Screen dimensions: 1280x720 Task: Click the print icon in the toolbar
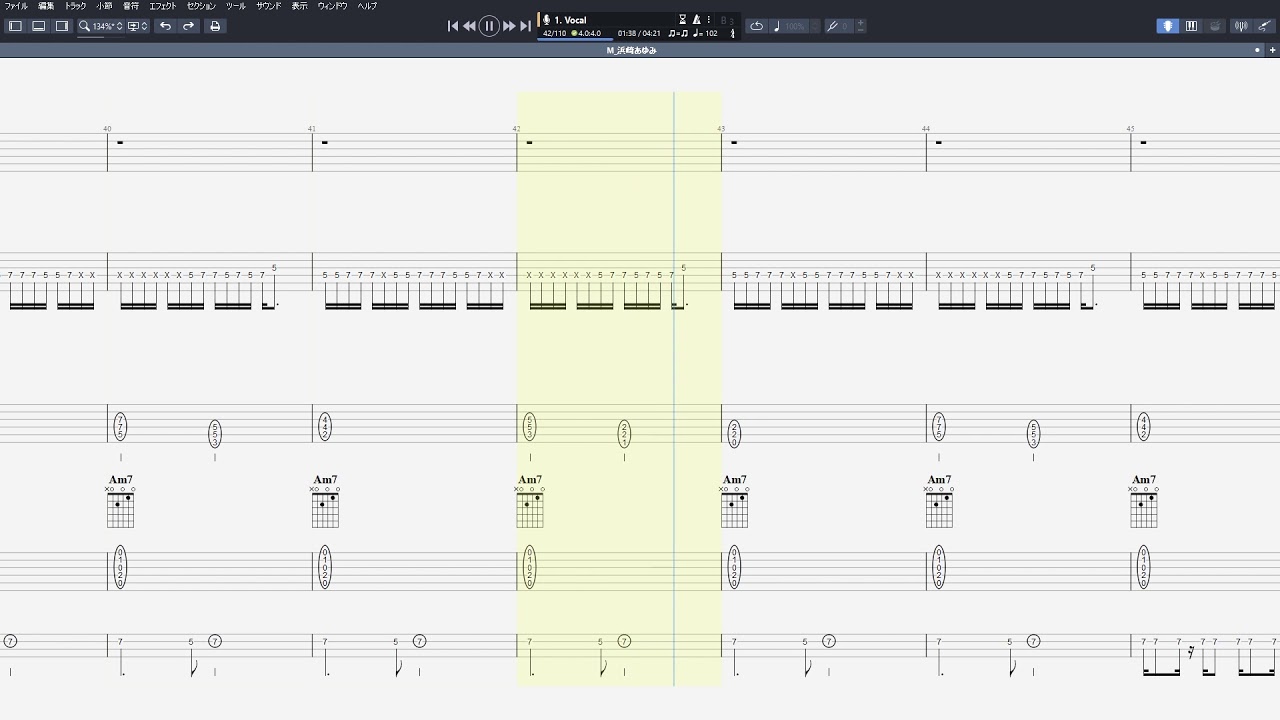pos(214,26)
